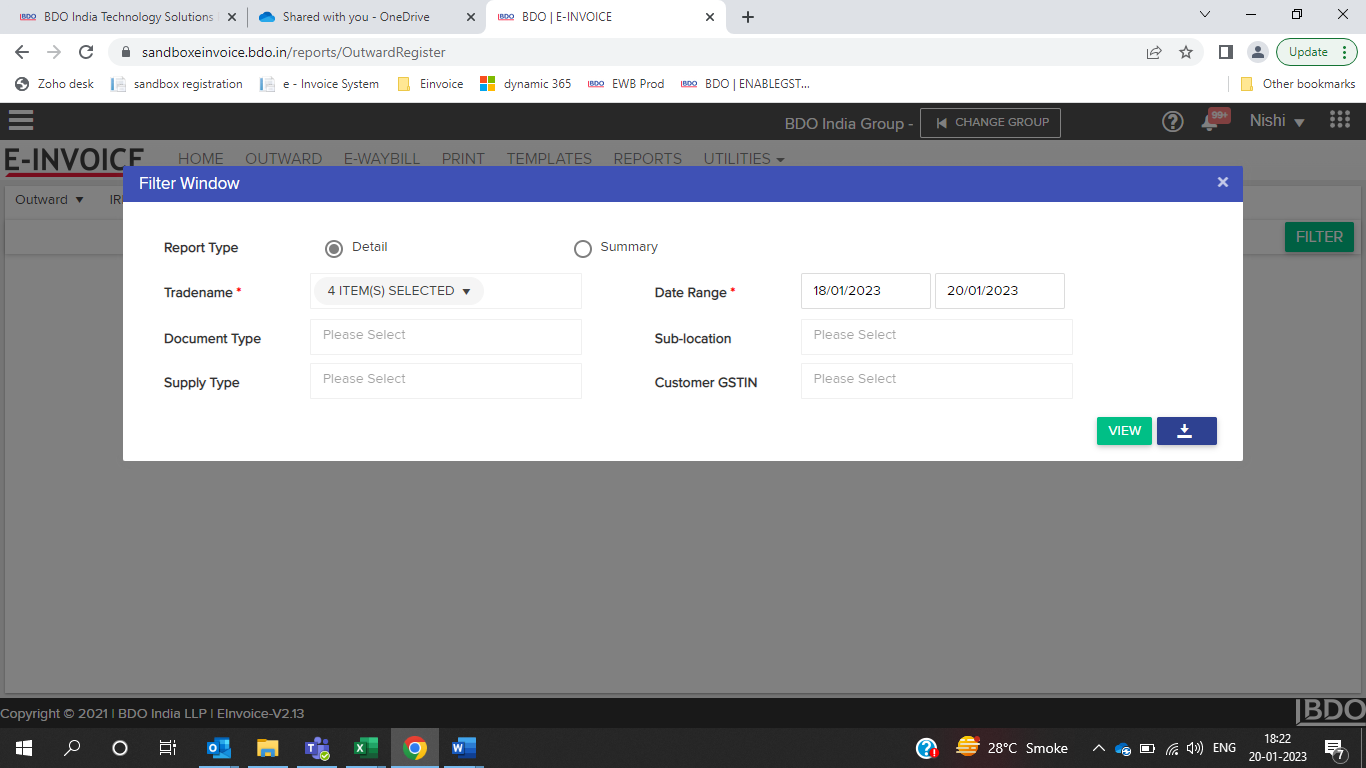Image resolution: width=1366 pixels, height=768 pixels.
Task: Click the CHANGE GROUP button
Action: click(x=990, y=122)
